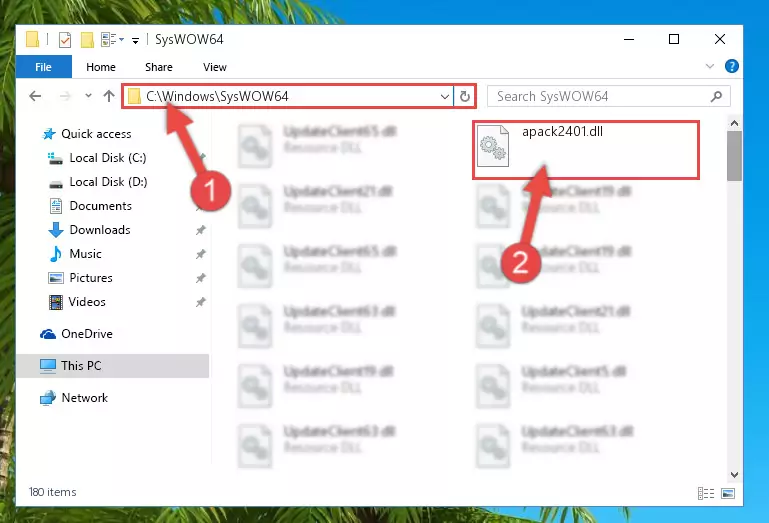Open Pictures folder in sidebar

pos(91,278)
